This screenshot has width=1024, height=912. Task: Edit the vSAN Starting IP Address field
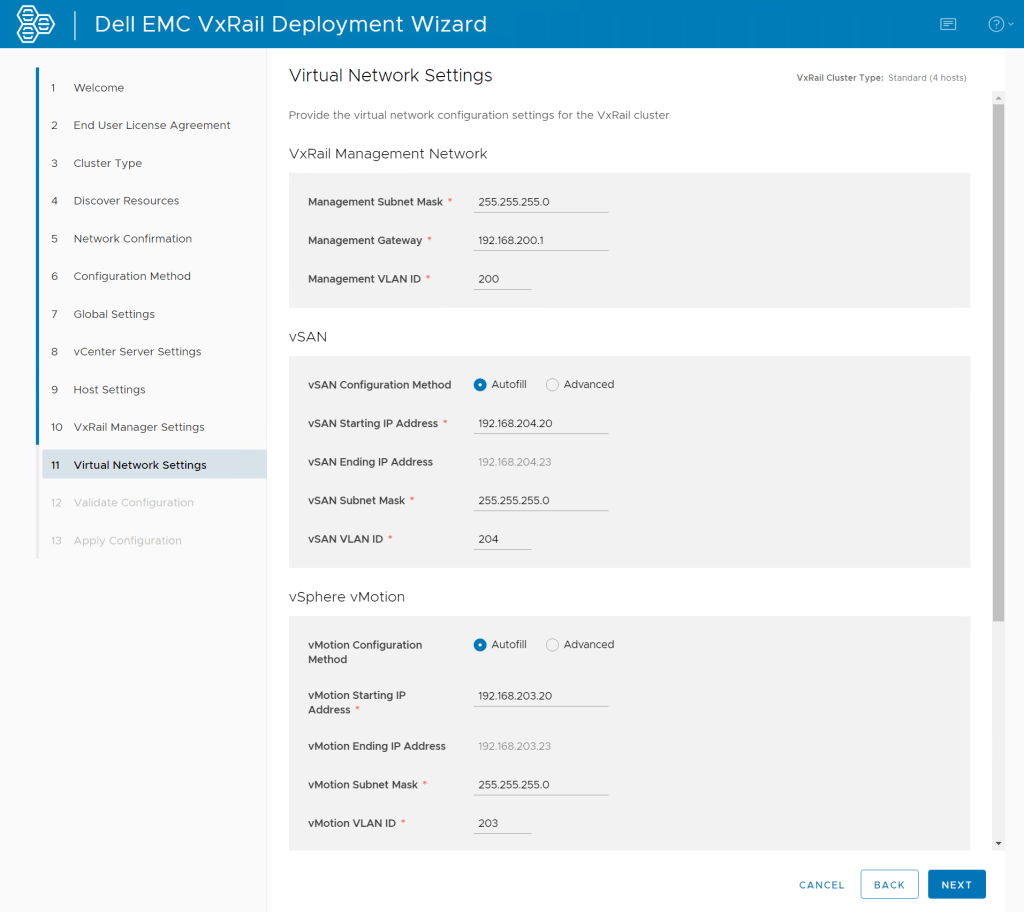pyautogui.click(x=540, y=424)
